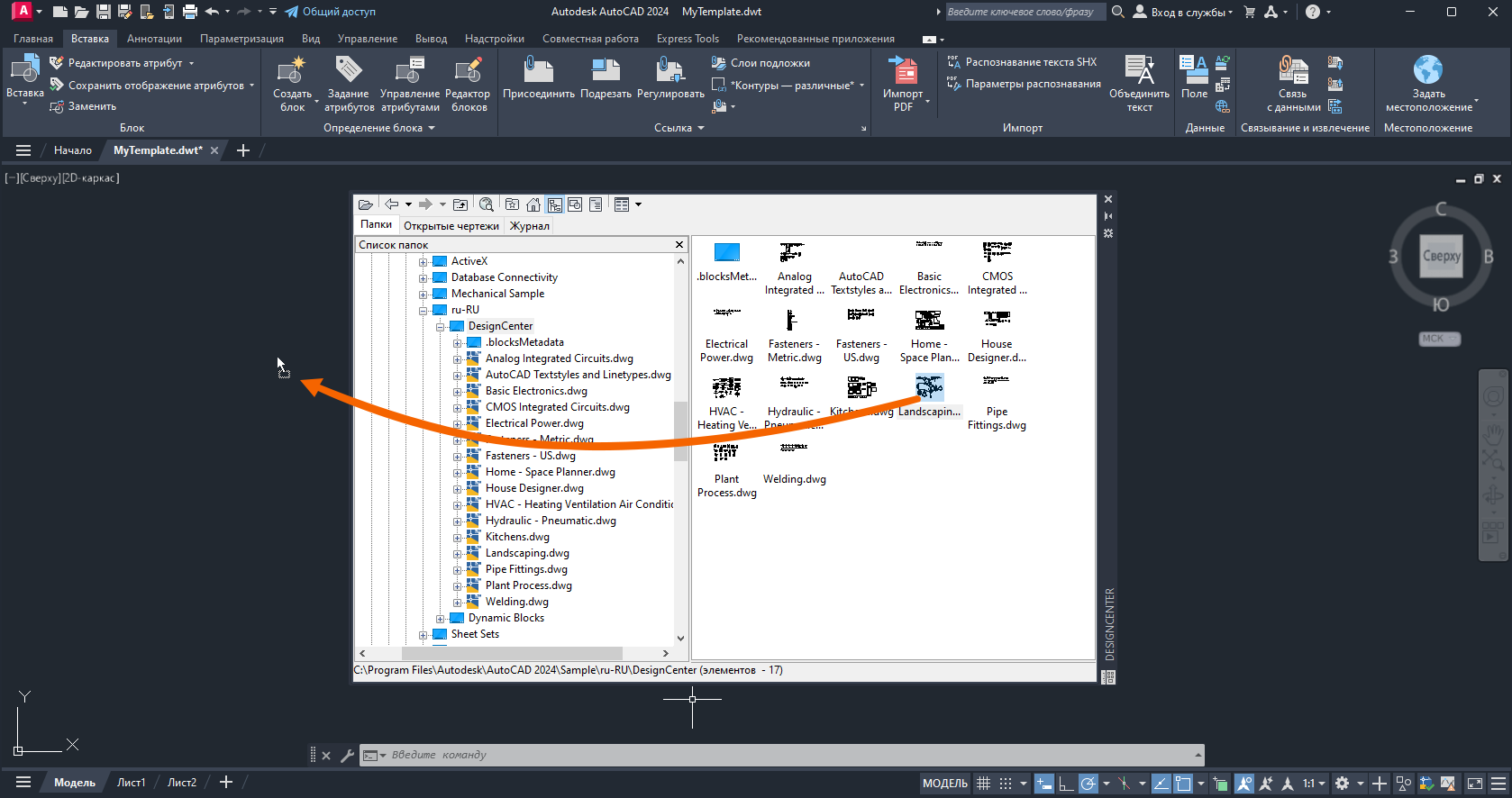Insert a Поле field
Screen dimensions: 1512x798
pyautogui.click(x=1194, y=77)
